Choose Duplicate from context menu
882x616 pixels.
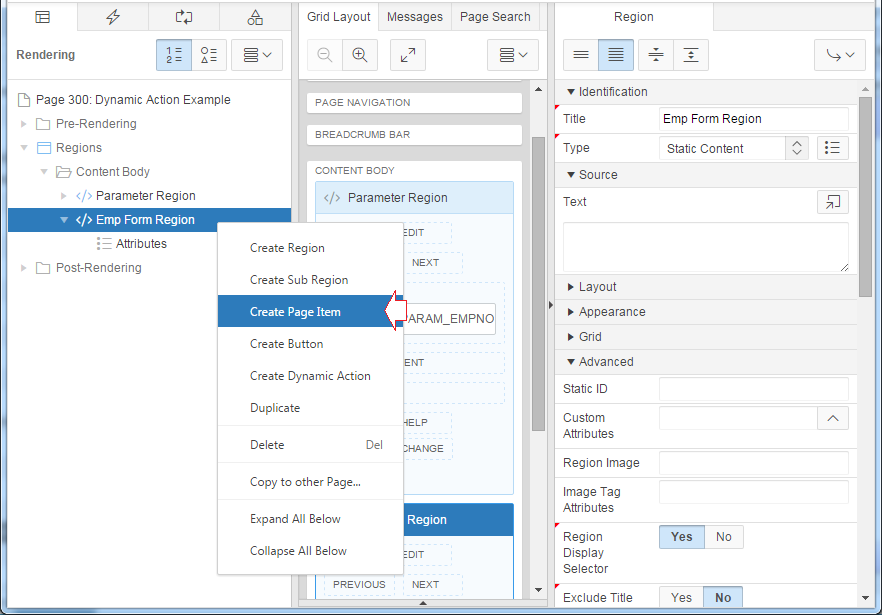click(x=310, y=408)
